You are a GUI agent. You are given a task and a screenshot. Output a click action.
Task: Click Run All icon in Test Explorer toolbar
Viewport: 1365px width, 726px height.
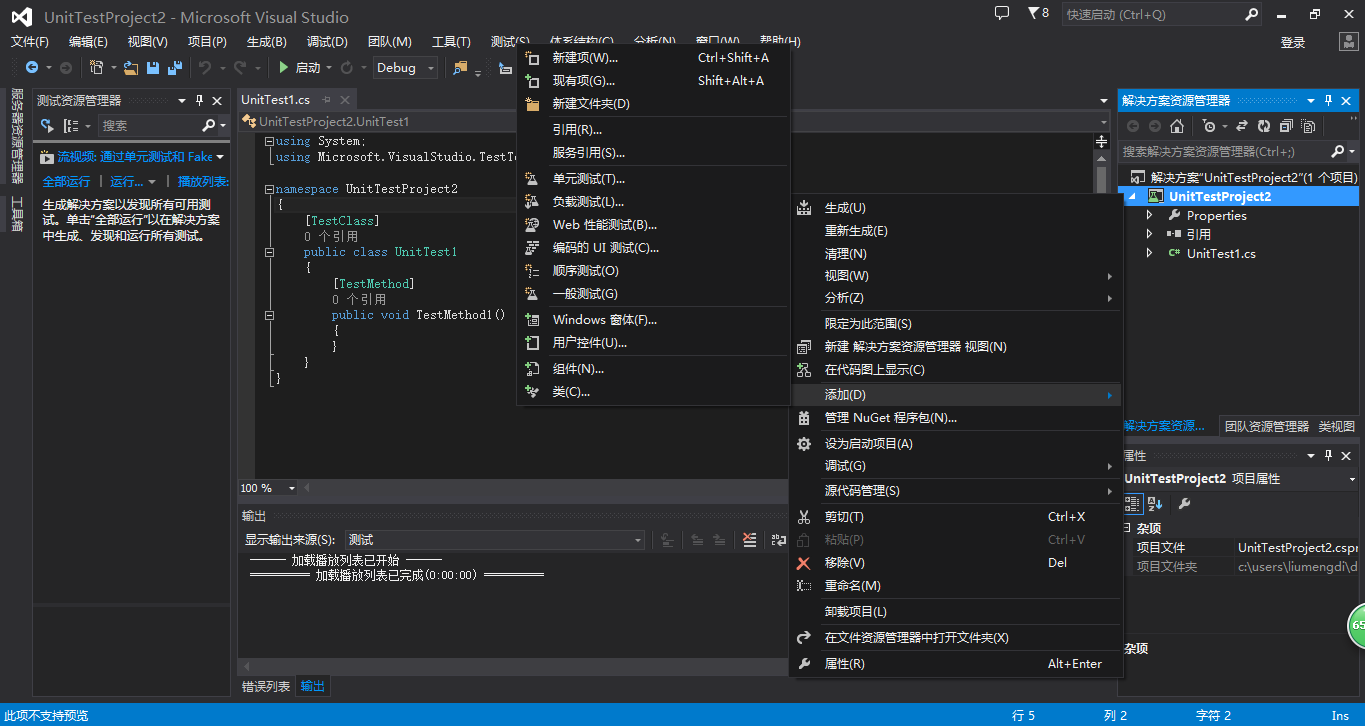click(x=47, y=126)
